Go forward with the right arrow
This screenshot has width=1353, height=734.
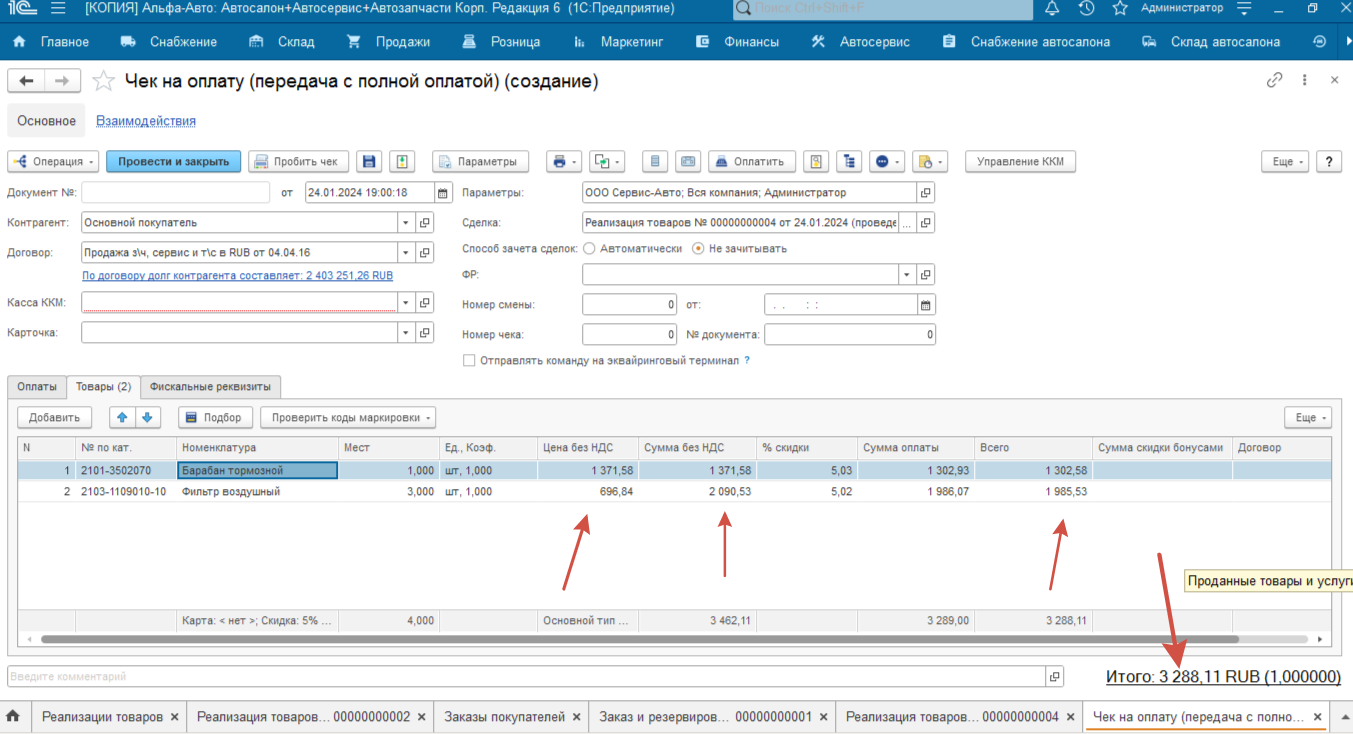pos(62,81)
